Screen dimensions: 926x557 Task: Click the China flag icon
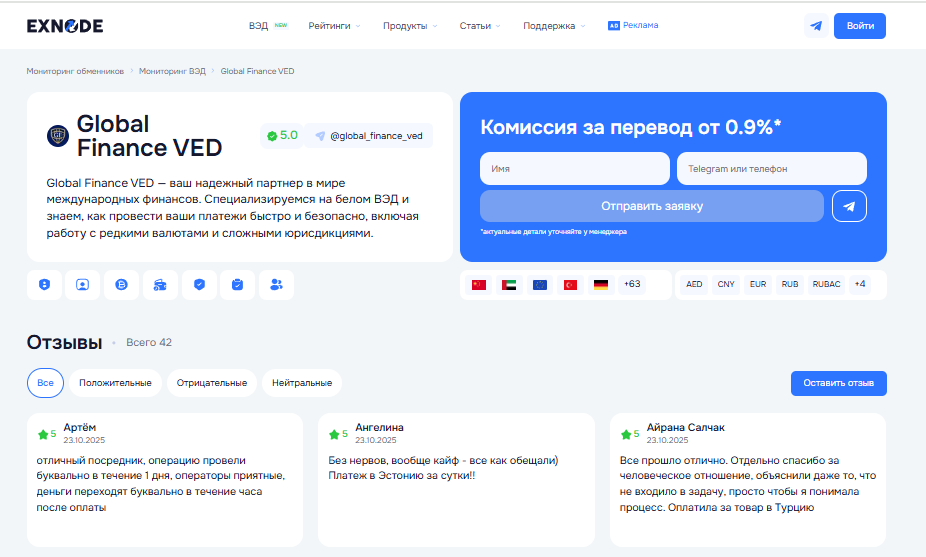click(479, 285)
